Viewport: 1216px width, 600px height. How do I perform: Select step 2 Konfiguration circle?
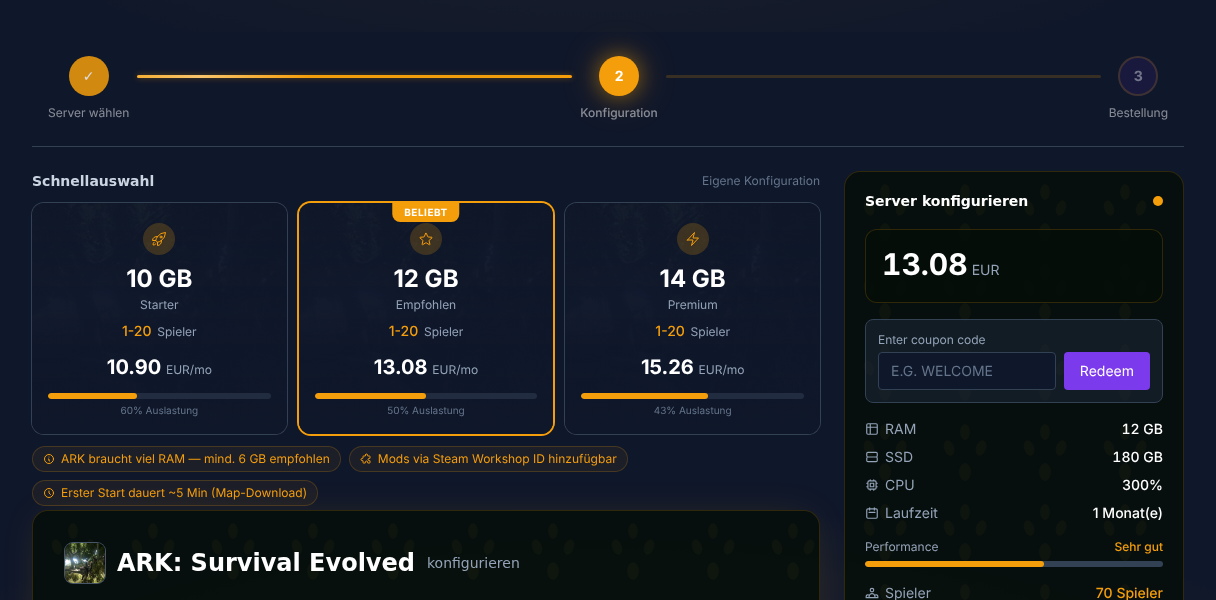click(619, 76)
